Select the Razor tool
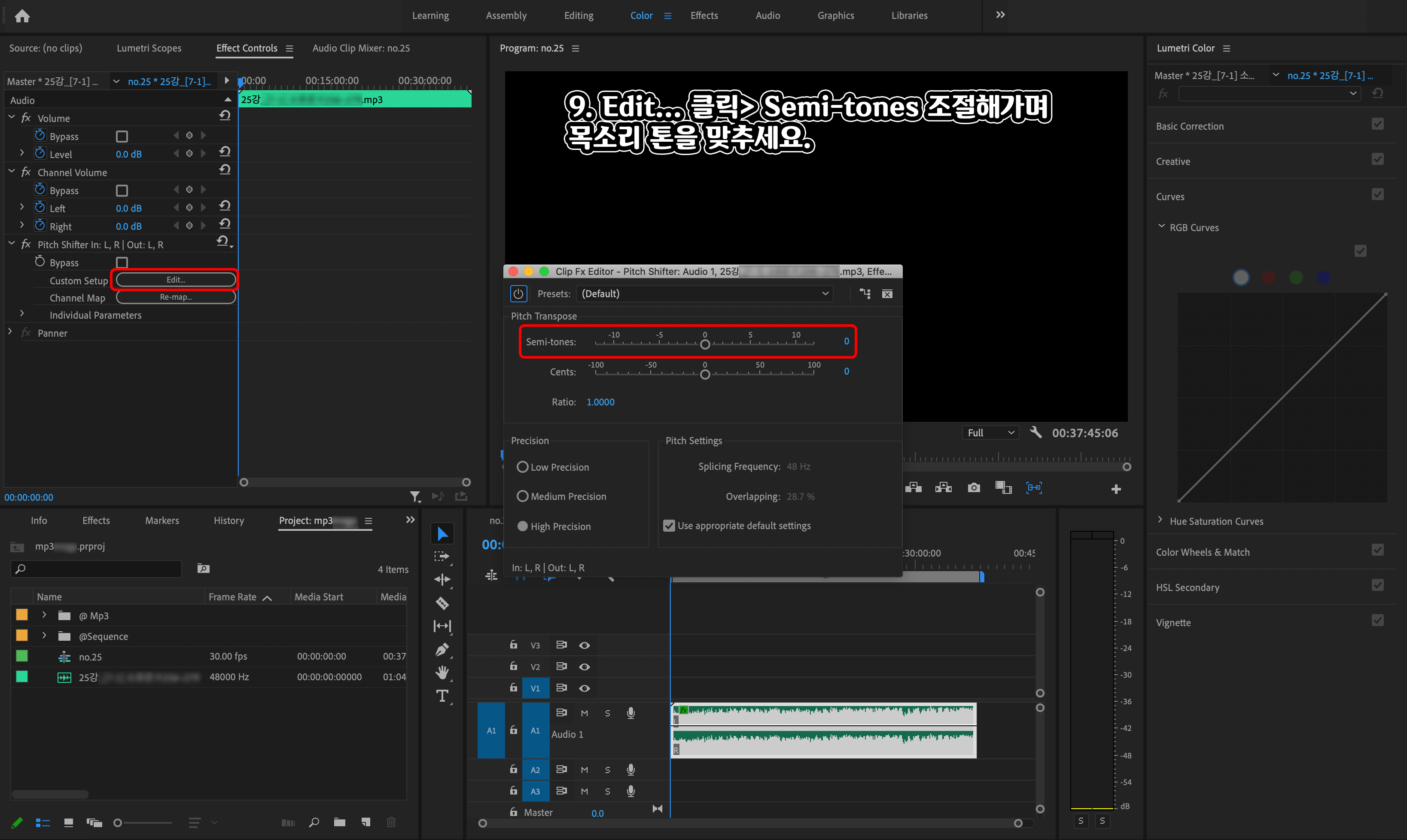The image size is (1407, 840). [442, 603]
